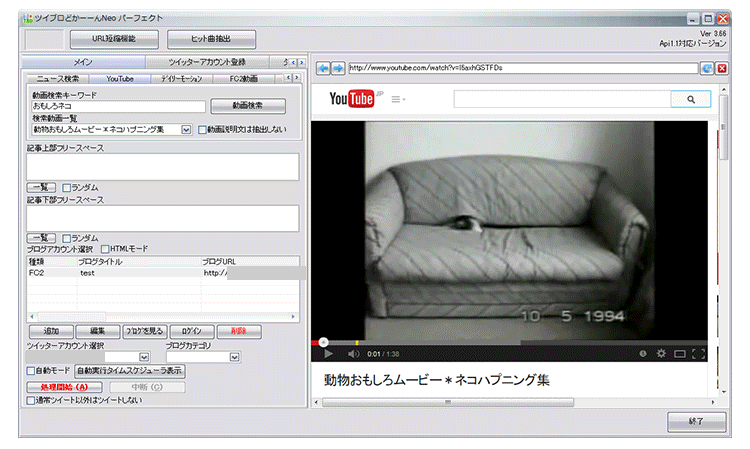The width and height of the screenshot is (750, 449).
Task: Play the video with the play button
Action: tap(328, 353)
